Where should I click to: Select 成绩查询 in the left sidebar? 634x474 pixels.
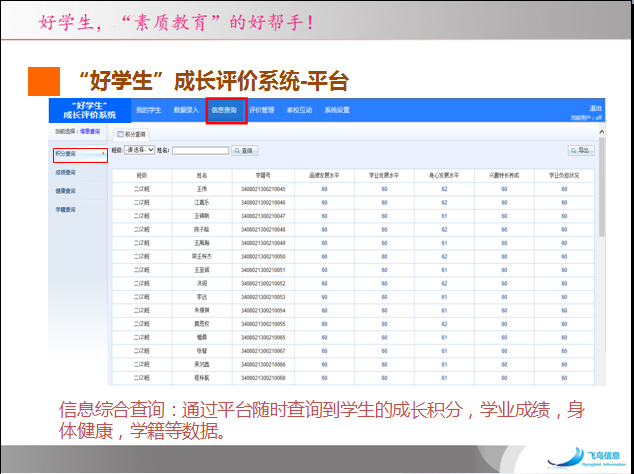[66, 172]
